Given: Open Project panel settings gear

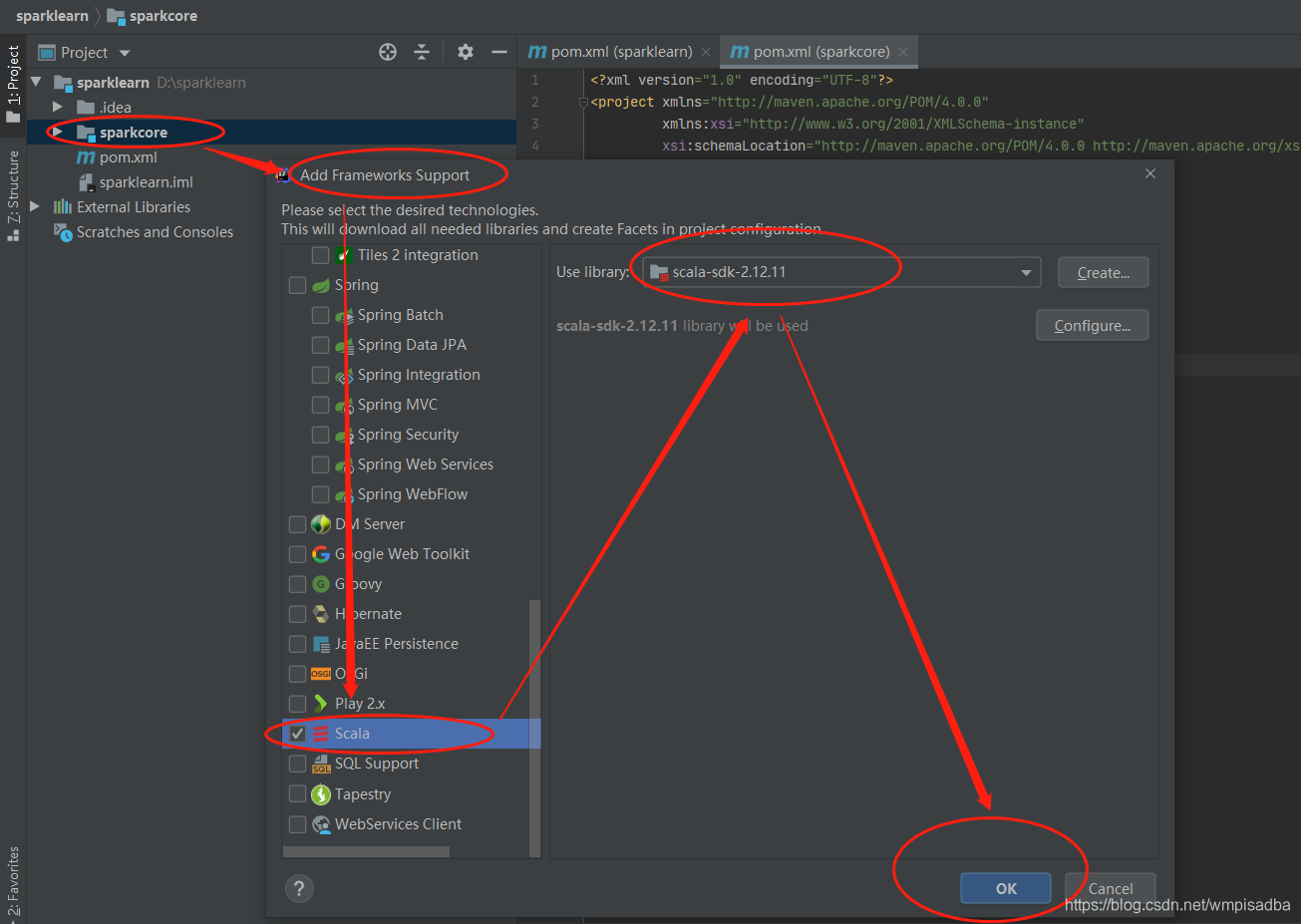Looking at the screenshot, I should point(466,52).
